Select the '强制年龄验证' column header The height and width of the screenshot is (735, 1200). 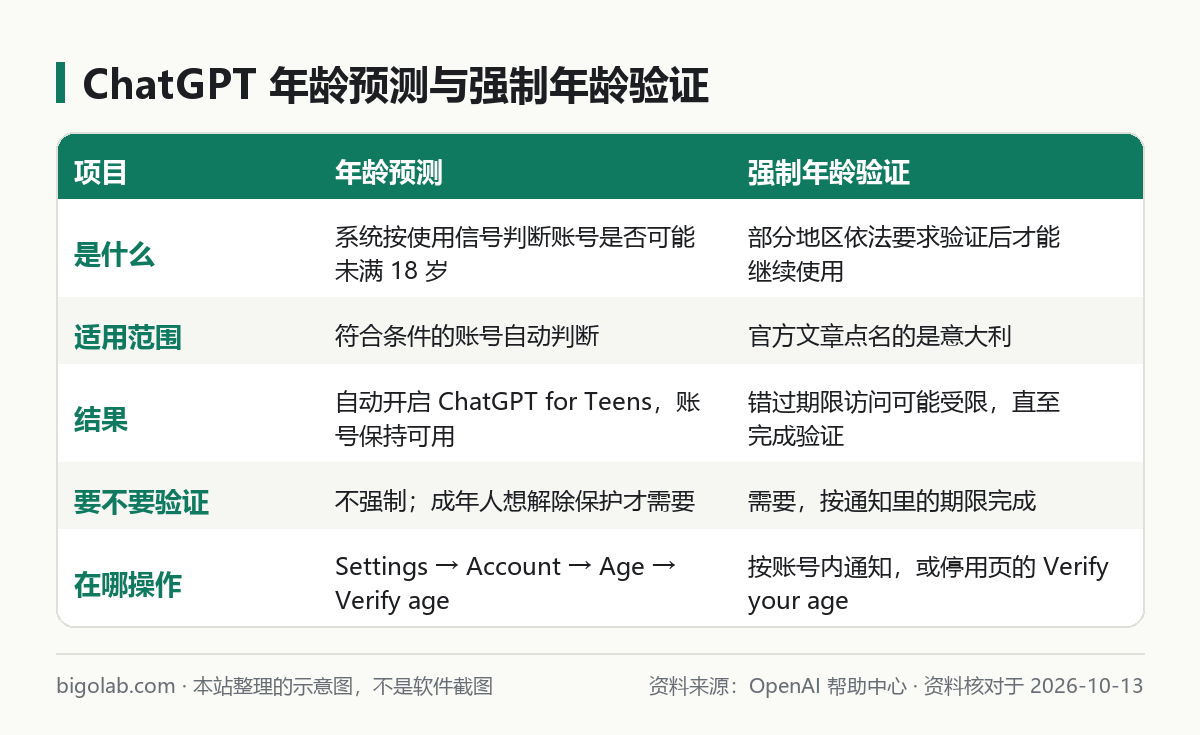(828, 173)
